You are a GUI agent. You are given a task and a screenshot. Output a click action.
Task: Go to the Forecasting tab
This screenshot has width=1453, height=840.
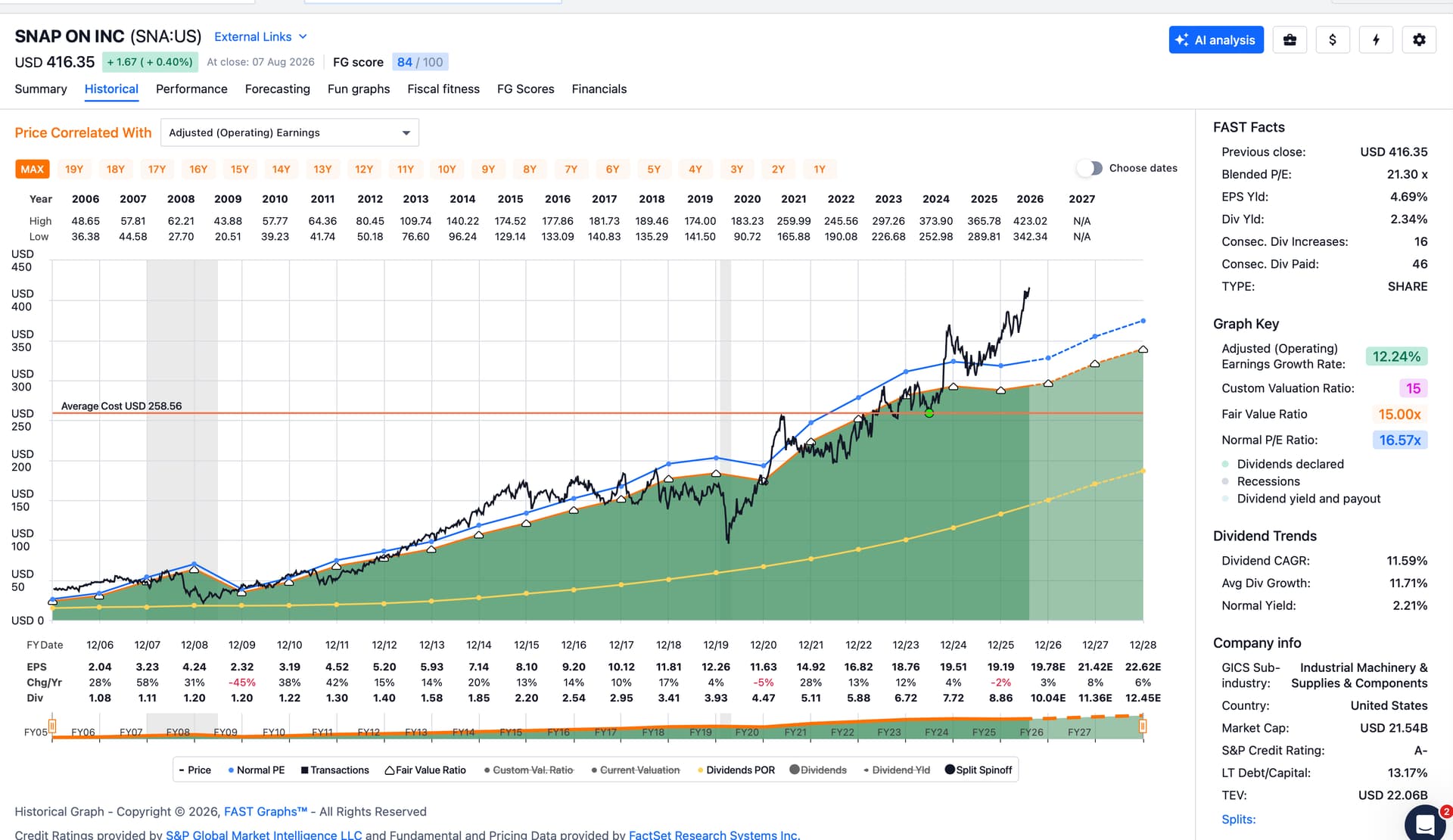[278, 89]
